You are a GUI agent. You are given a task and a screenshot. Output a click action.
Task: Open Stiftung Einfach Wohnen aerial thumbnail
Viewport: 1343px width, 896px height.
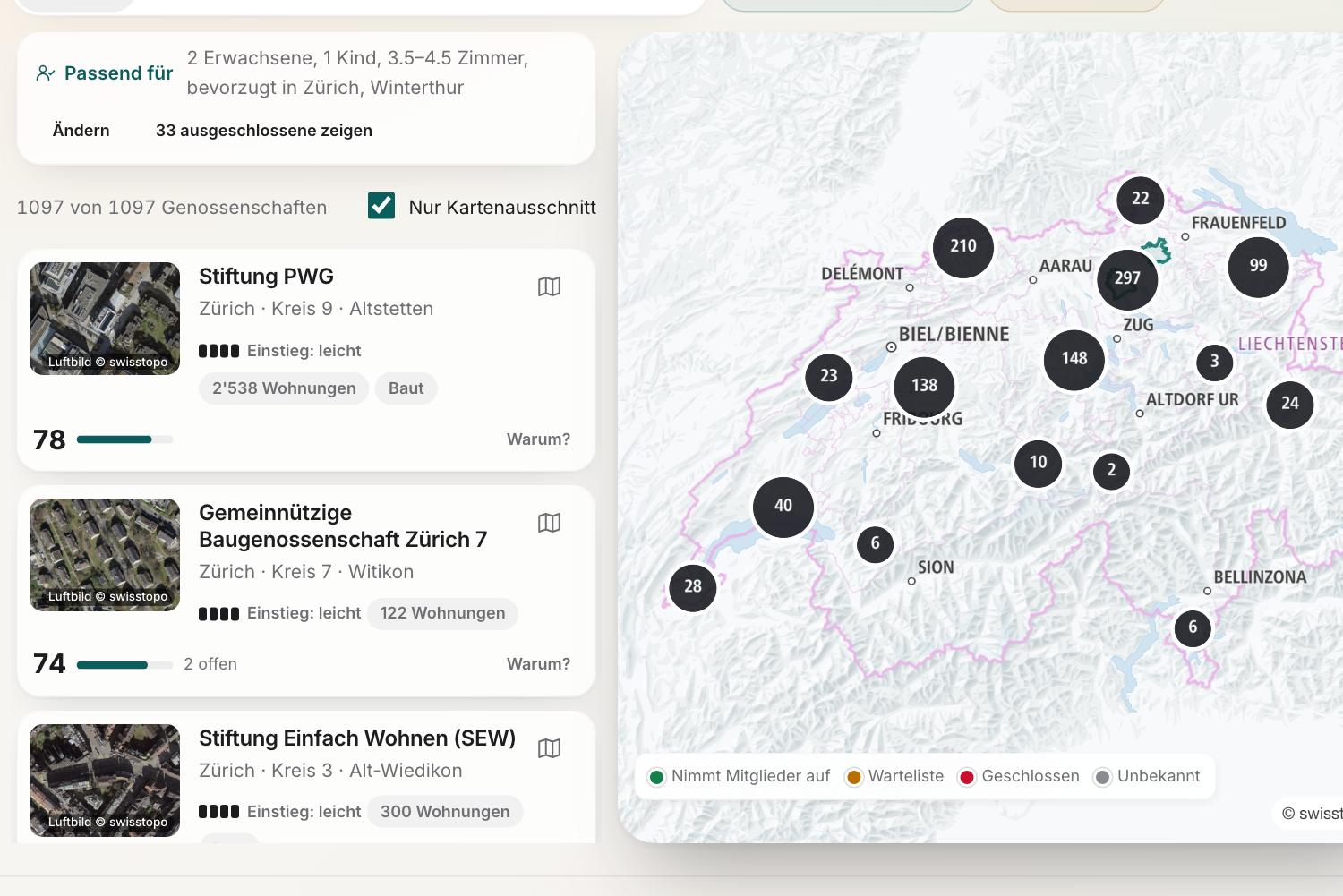[105, 781]
